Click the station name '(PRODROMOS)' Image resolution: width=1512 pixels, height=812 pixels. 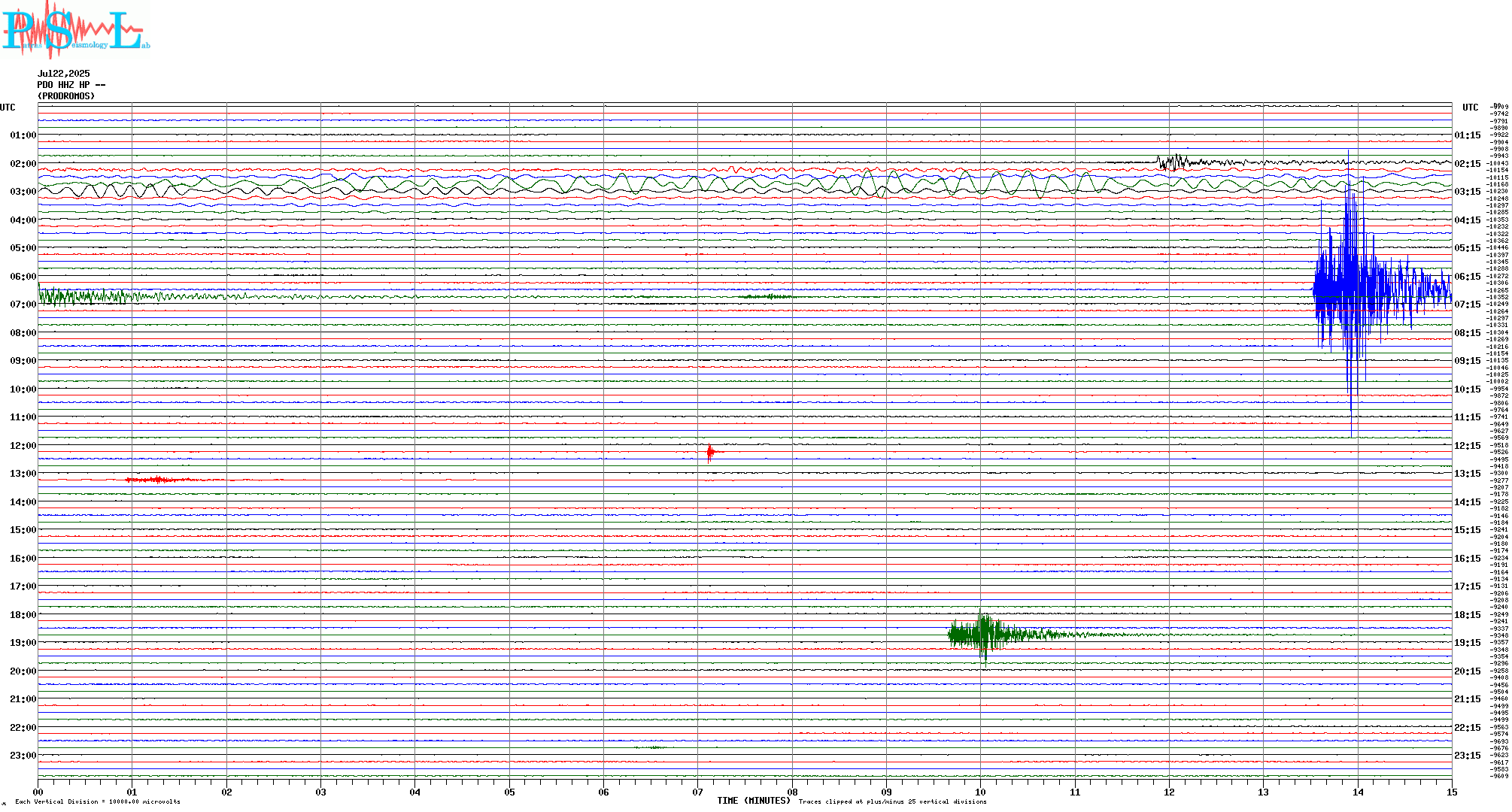66,96
